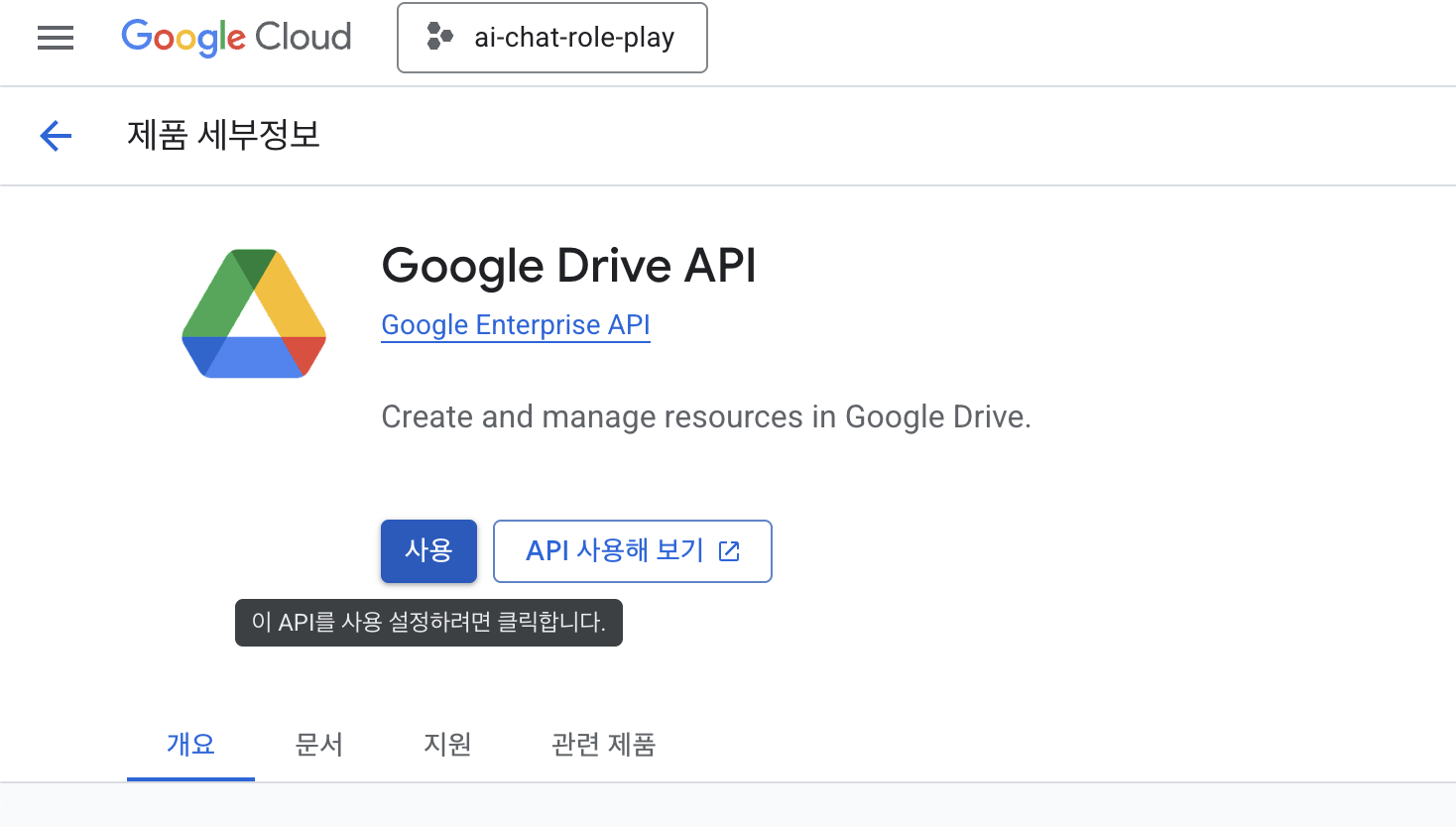The width and height of the screenshot is (1456, 827).
Task: Click the Google Drive logo image
Action: coord(254,313)
